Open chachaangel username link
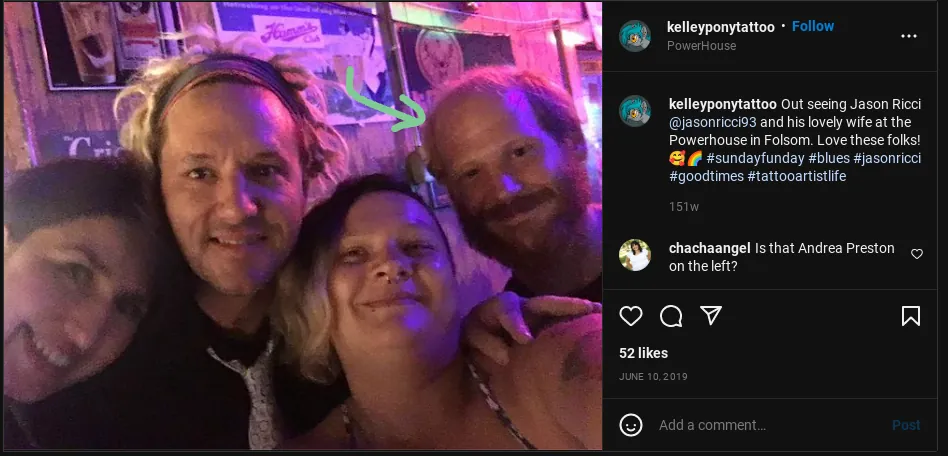This screenshot has height=456, width=948. [709, 248]
